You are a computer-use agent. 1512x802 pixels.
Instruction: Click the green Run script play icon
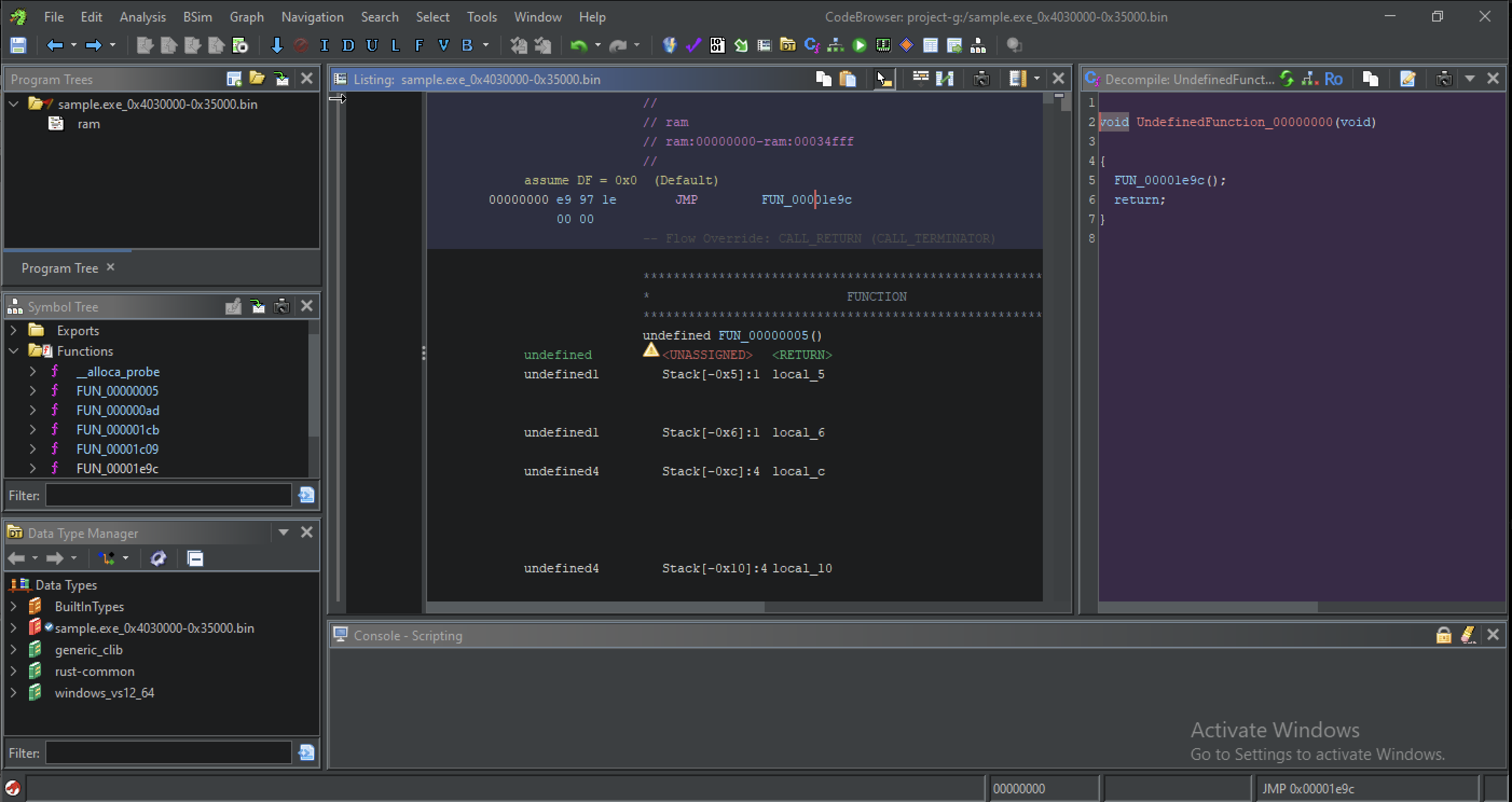click(x=860, y=45)
